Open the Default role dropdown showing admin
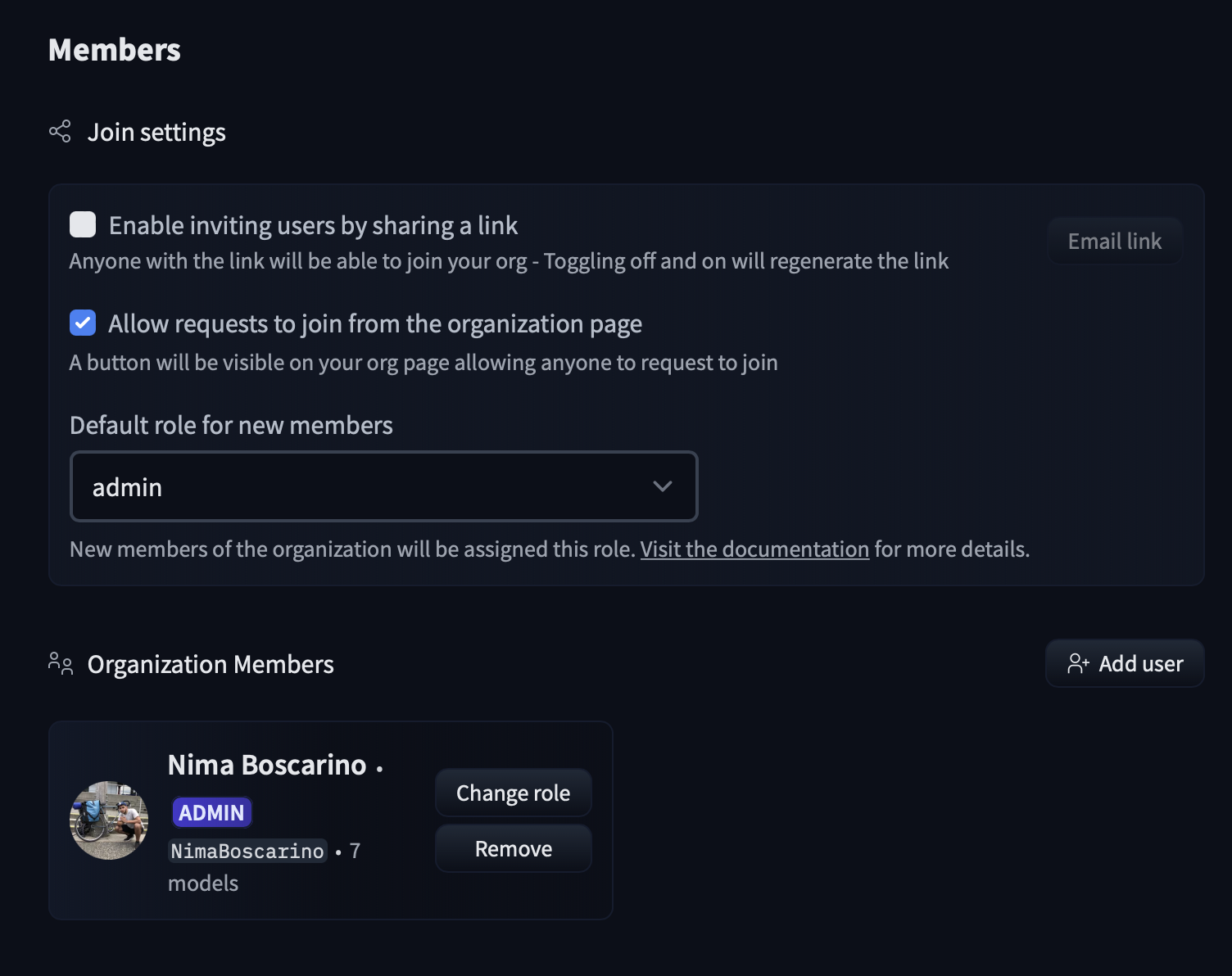 [x=383, y=486]
